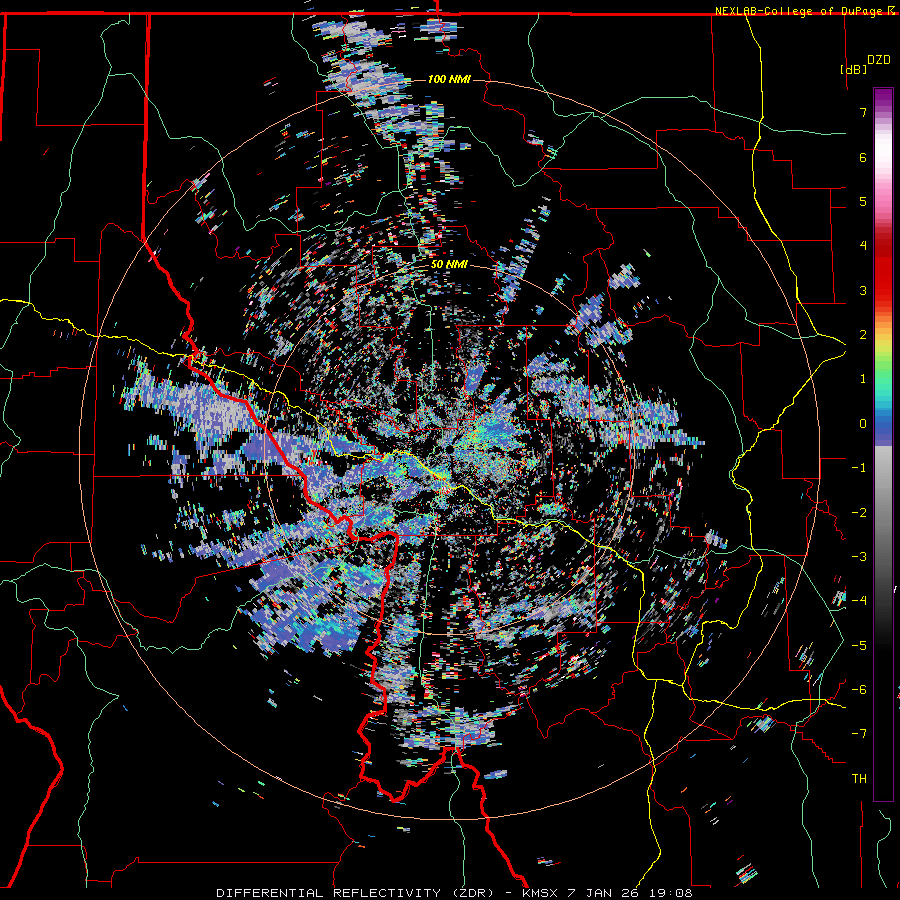The image size is (900, 900).
Task: Click the 3 value on the color scale
Action: pyautogui.click(x=863, y=290)
